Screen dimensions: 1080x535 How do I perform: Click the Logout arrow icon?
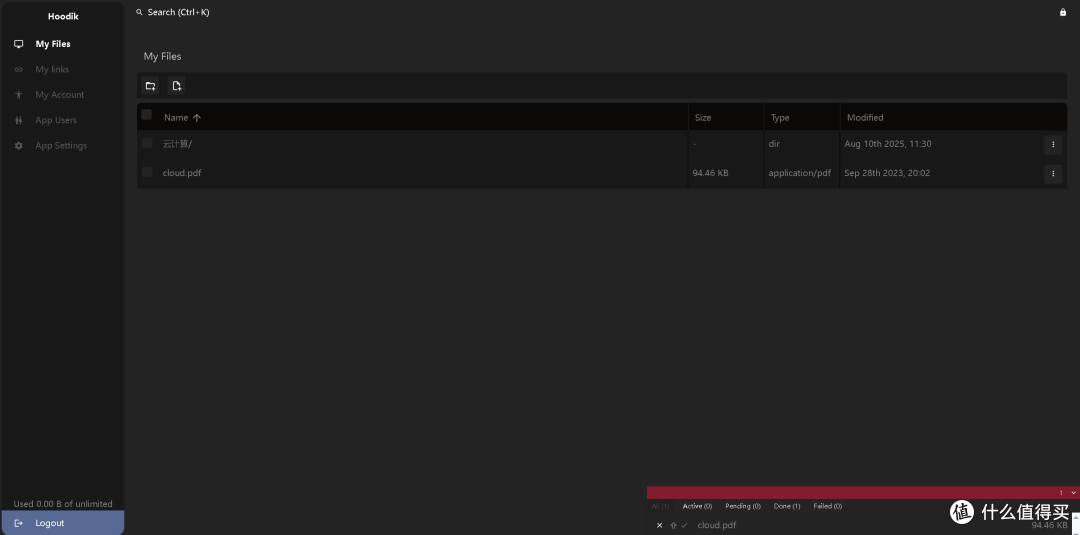click(x=19, y=523)
